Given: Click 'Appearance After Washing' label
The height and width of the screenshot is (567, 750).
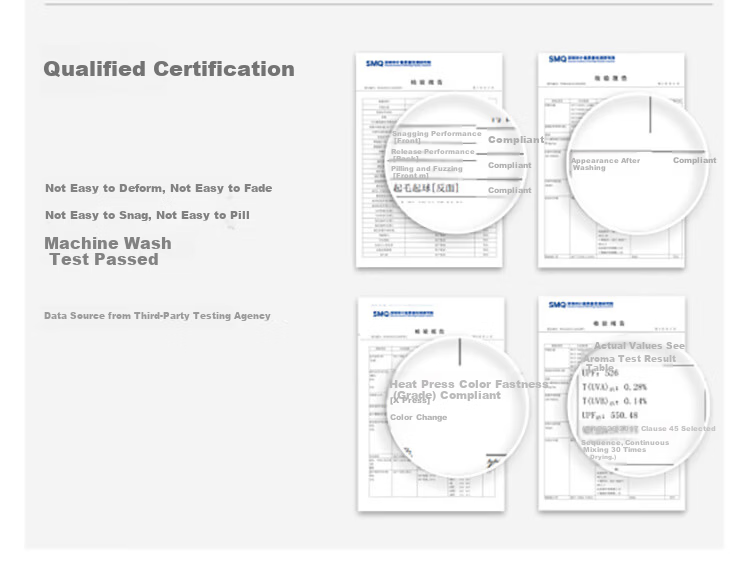Looking at the screenshot, I should tap(606, 164).
